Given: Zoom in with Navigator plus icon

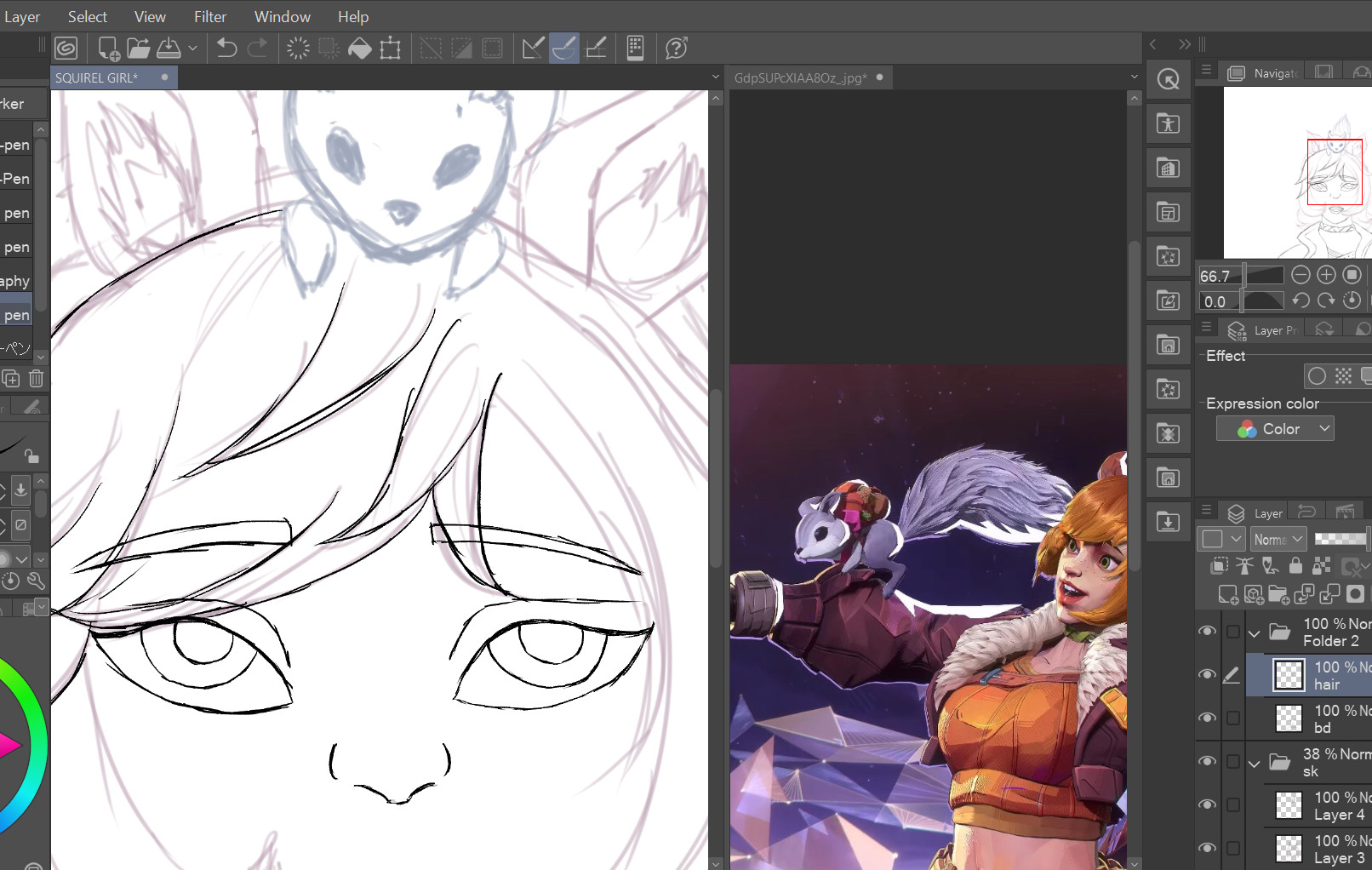Looking at the screenshot, I should coord(1326,275).
